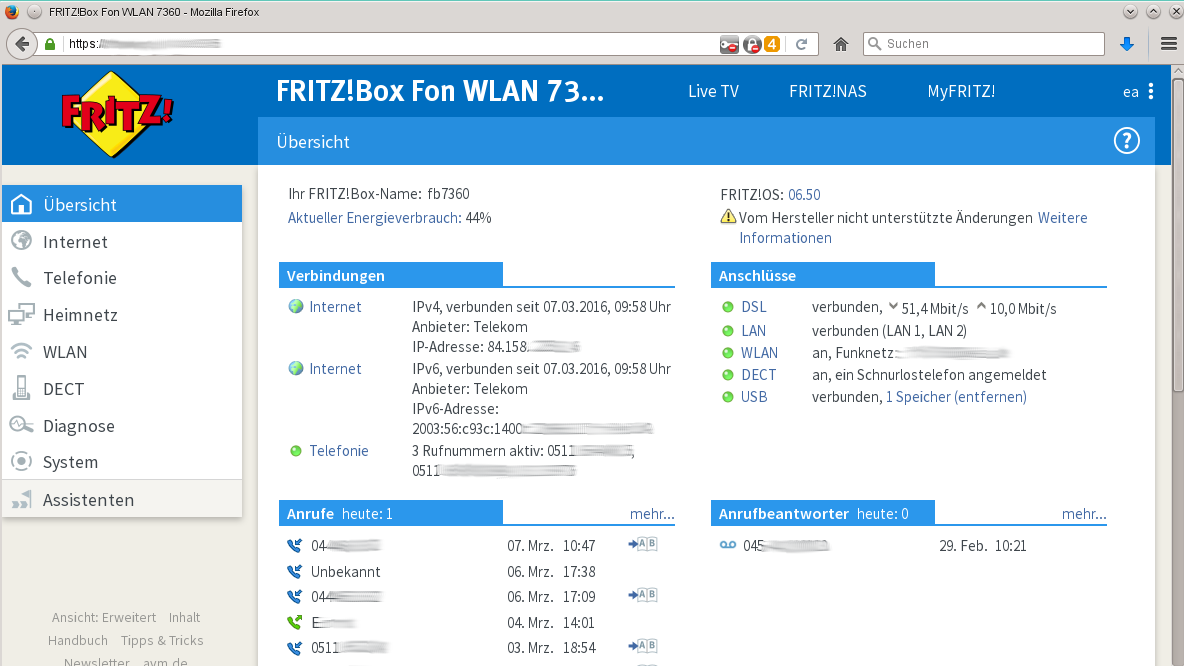Click the Tipps & Tricks footer link
This screenshot has height=666, width=1184.
pyautogui.click(x=162, y=640)
